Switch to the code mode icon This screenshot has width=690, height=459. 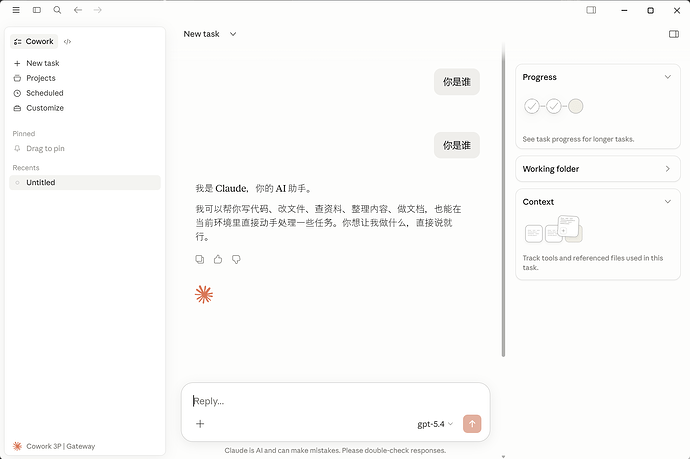(67, 41)
